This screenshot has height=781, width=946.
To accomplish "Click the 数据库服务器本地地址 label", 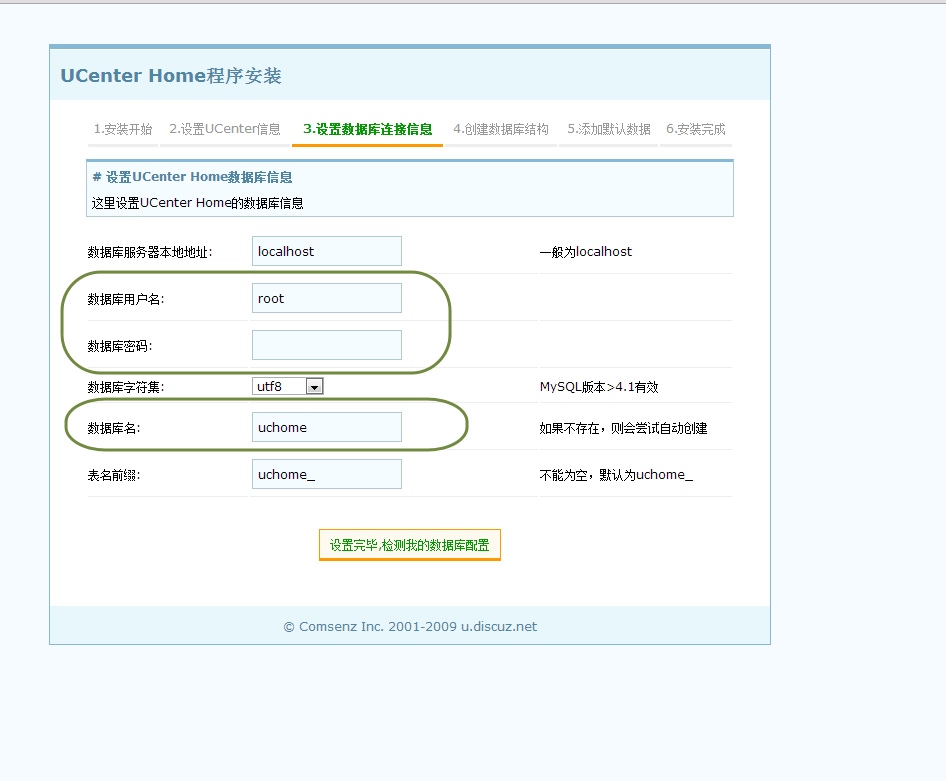I will (150, 252).
